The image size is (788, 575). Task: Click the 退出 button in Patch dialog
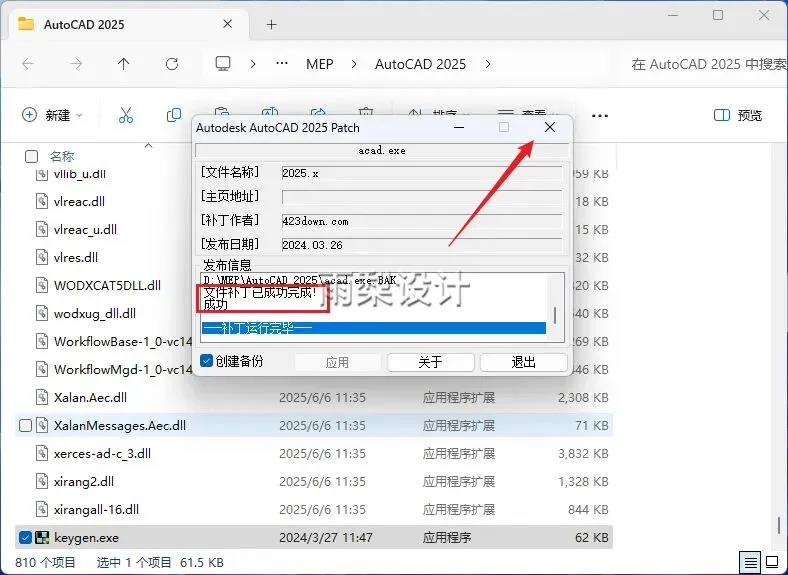point(523,362)
